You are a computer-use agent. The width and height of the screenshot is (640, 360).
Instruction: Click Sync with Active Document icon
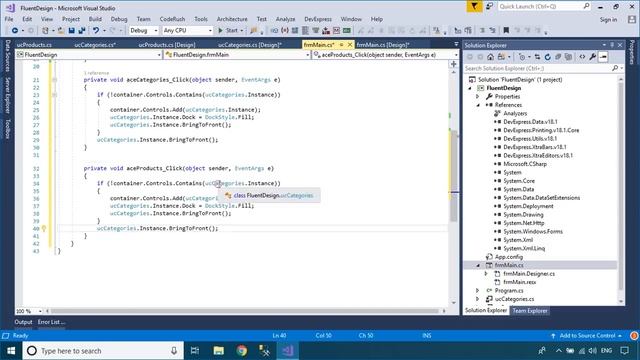click(x=537, y=57)
